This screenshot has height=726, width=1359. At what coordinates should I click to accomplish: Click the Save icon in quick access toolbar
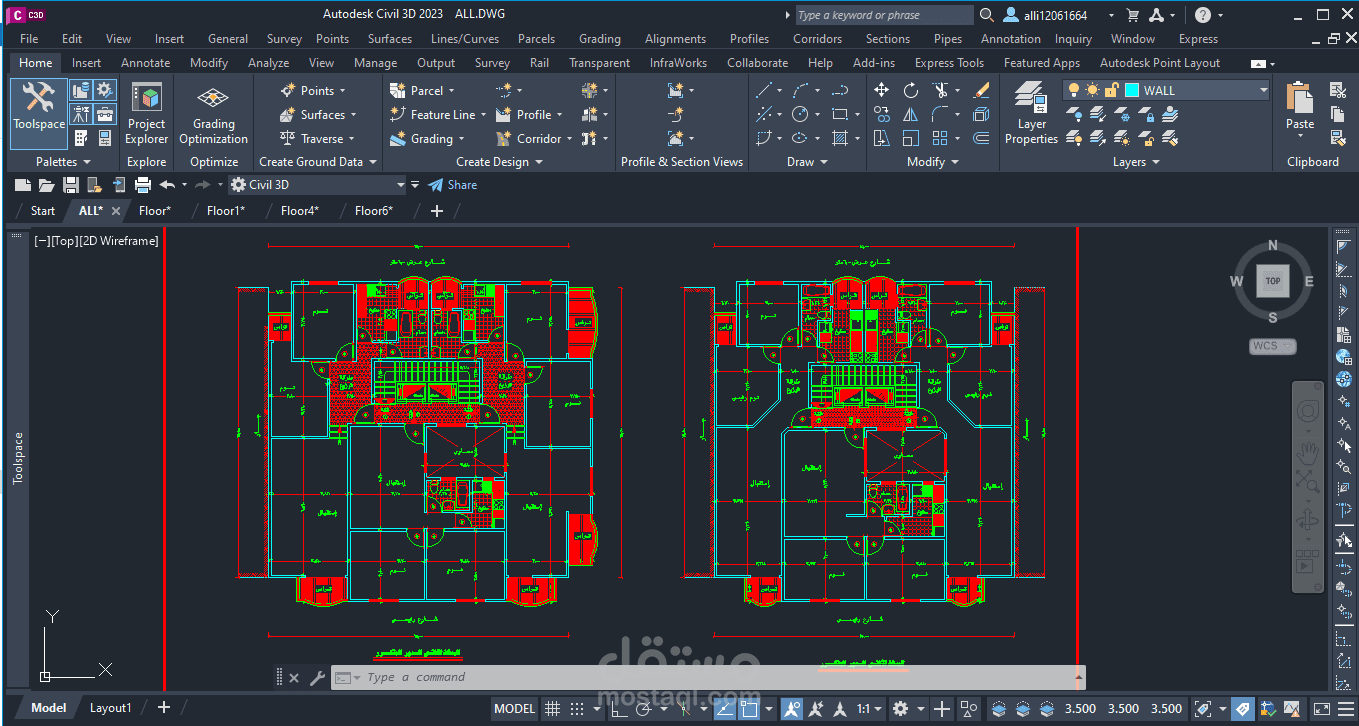71,185
